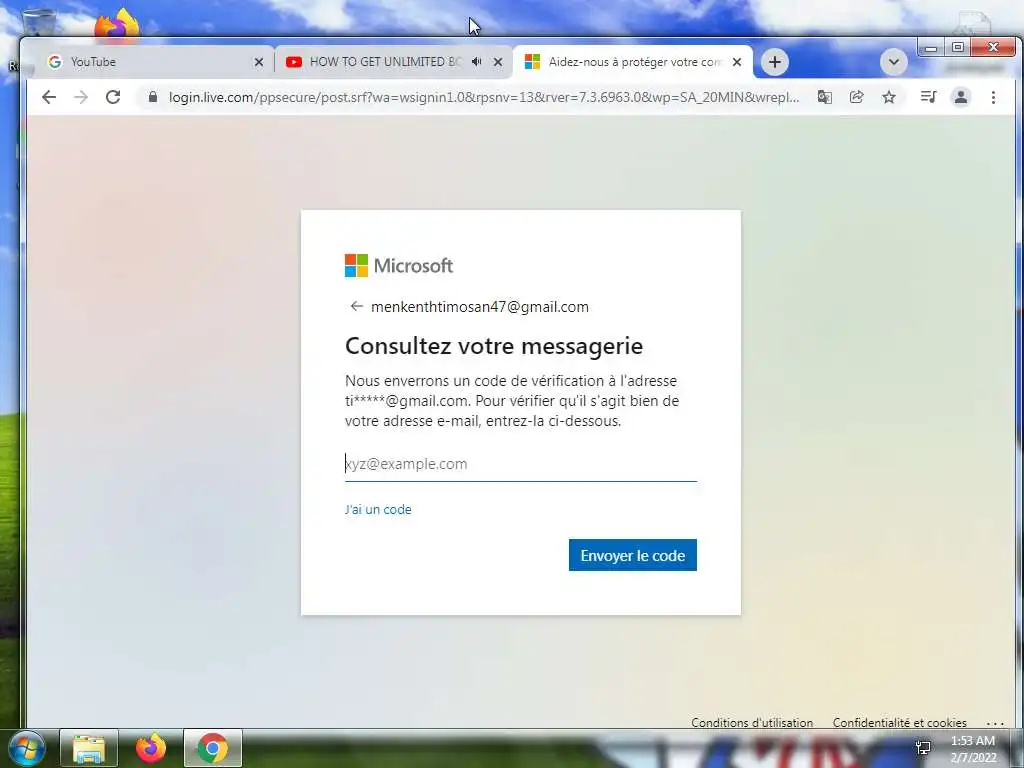Open the media control icon
1024x768 pixels.
[x=928, y=97]
